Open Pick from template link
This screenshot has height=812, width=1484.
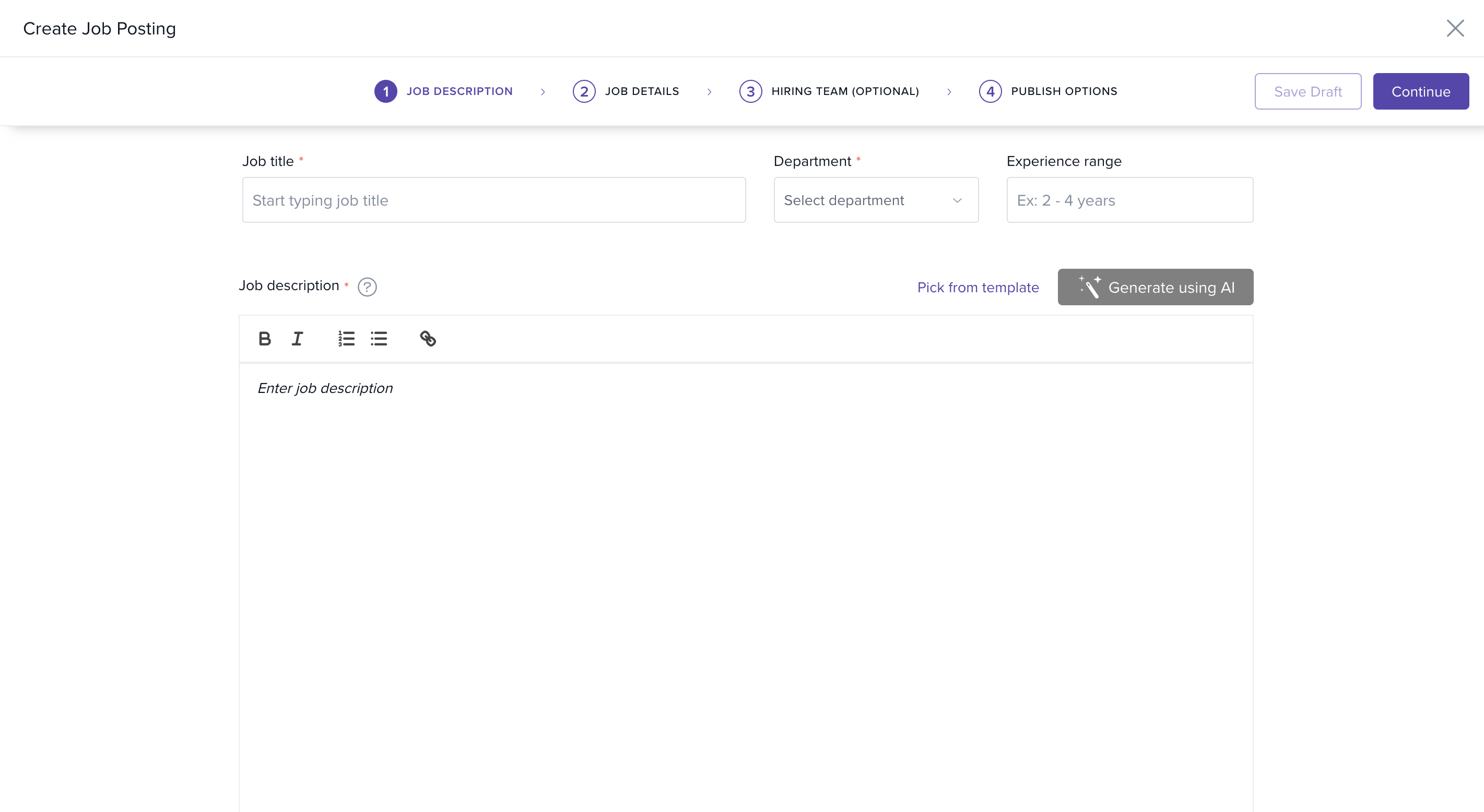click(x=977, y=288)
